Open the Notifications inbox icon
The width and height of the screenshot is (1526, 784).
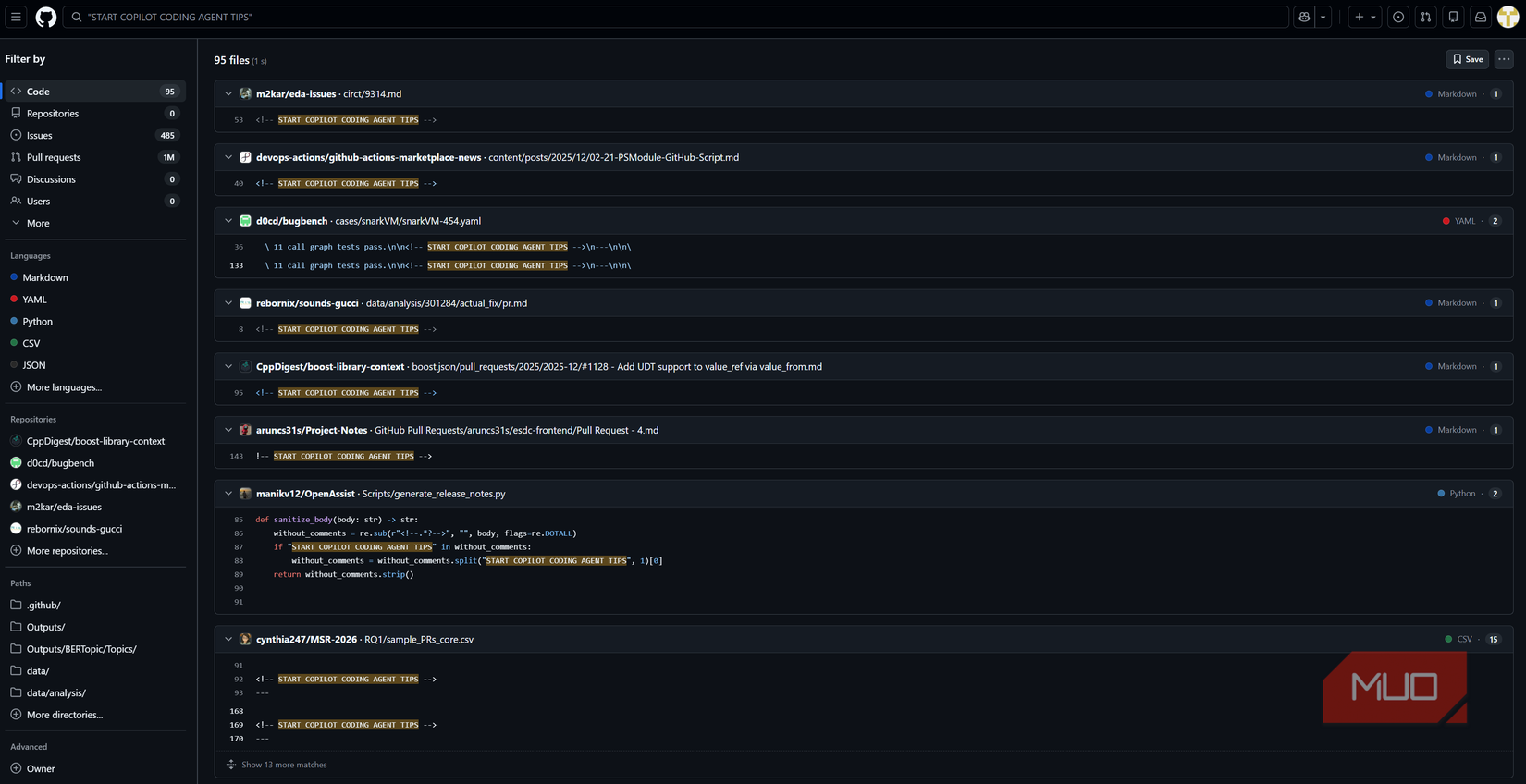pyautogui.click(x=1481, y=17)
